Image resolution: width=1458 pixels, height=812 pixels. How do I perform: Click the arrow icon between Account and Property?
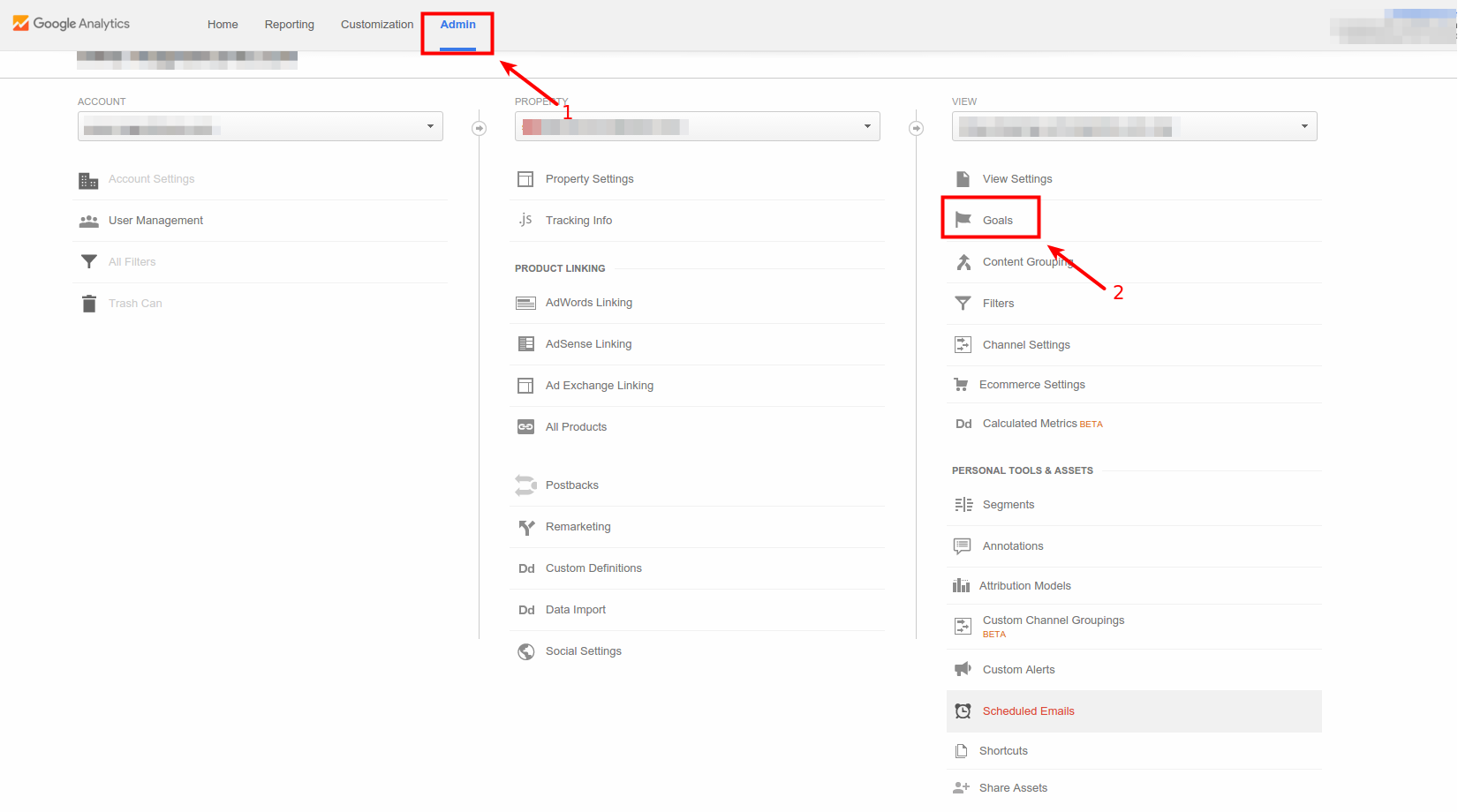tap(480, 129)
